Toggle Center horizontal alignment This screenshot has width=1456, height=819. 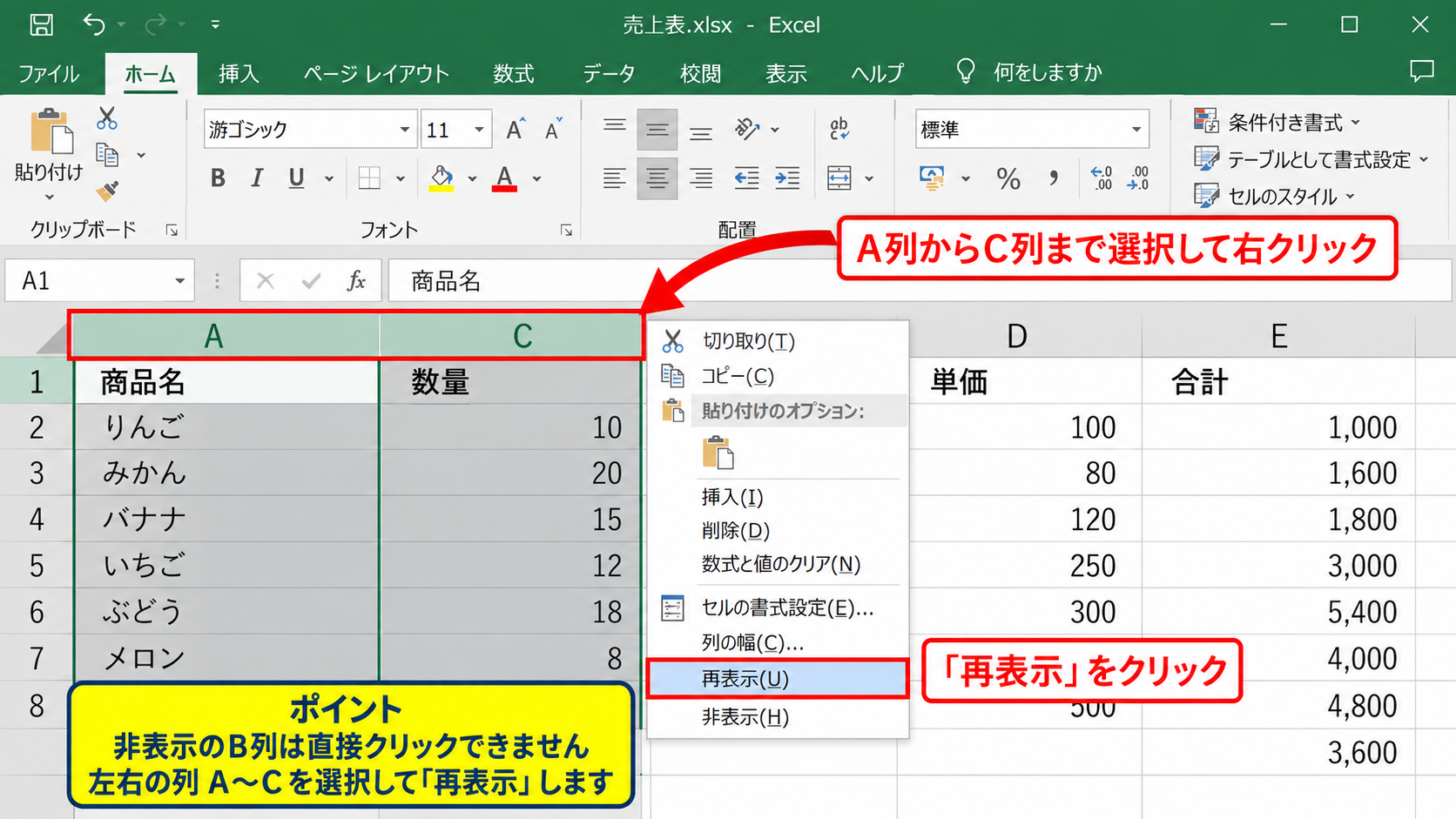coord(657,178)
